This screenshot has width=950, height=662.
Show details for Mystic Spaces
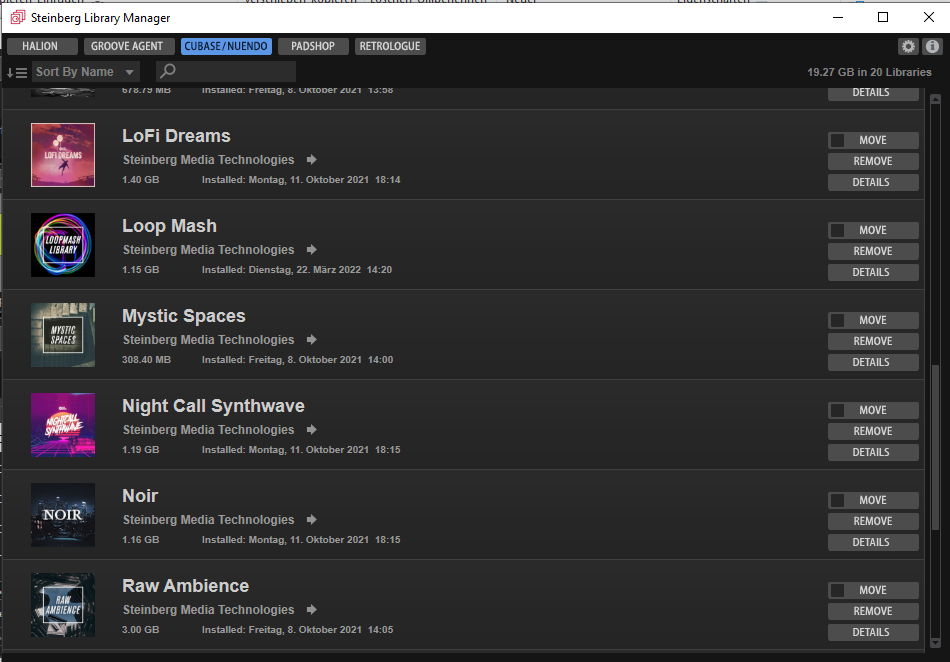coord(873,362)
